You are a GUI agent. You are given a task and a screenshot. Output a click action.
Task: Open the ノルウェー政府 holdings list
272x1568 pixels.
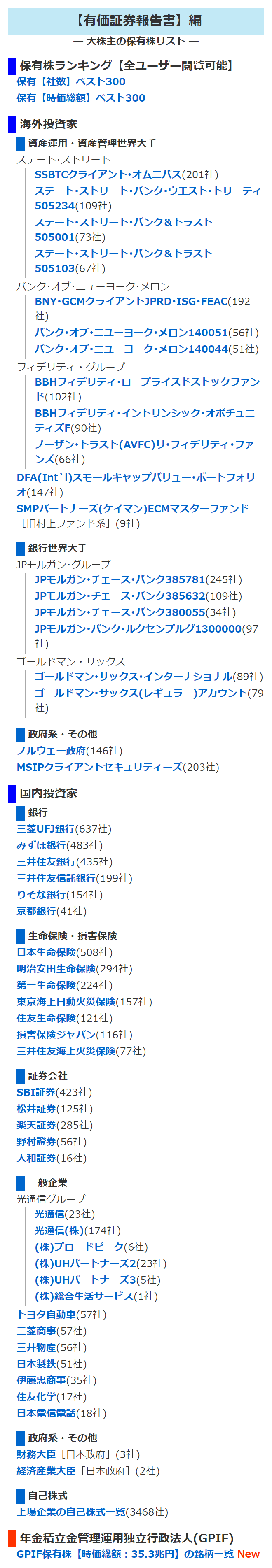[51, 751]
